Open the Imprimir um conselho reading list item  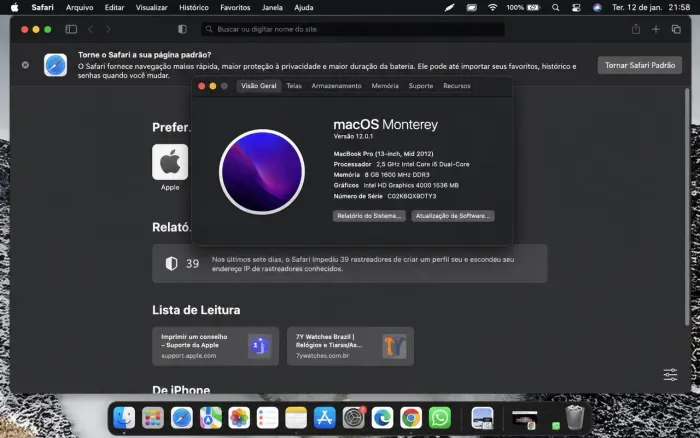[216, 346]
